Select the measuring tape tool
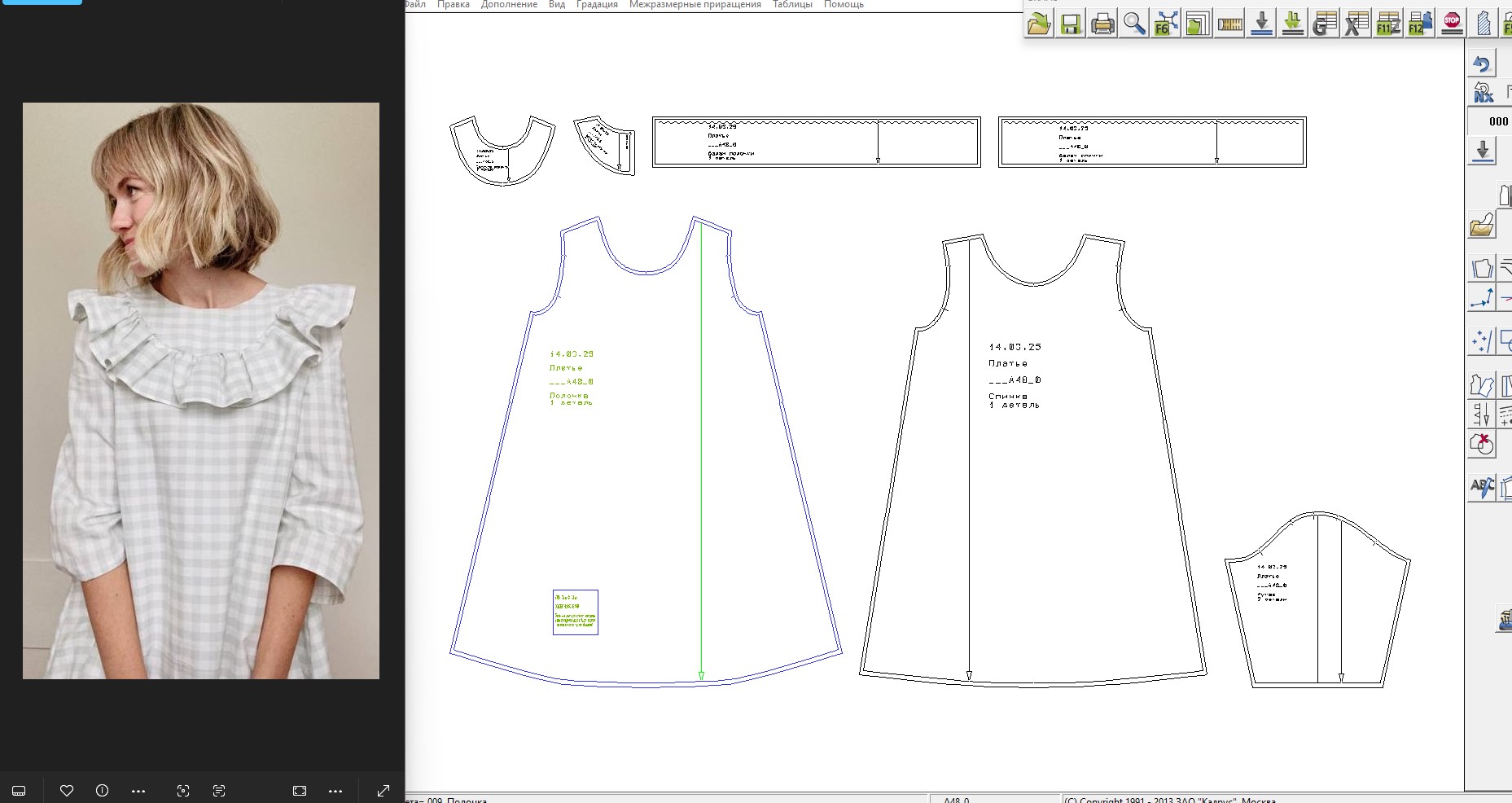This screenshot has width=1512, height=803. pos(1229,24)
